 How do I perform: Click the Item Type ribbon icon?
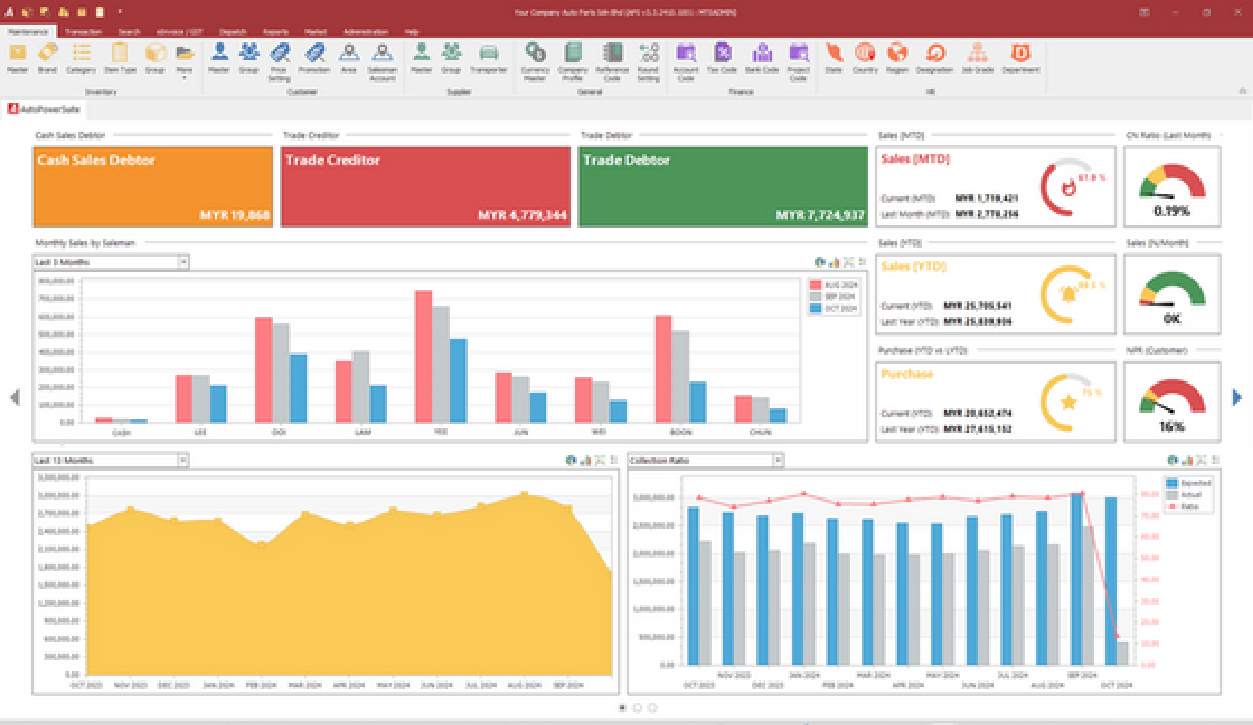click(x=120, y=56)
